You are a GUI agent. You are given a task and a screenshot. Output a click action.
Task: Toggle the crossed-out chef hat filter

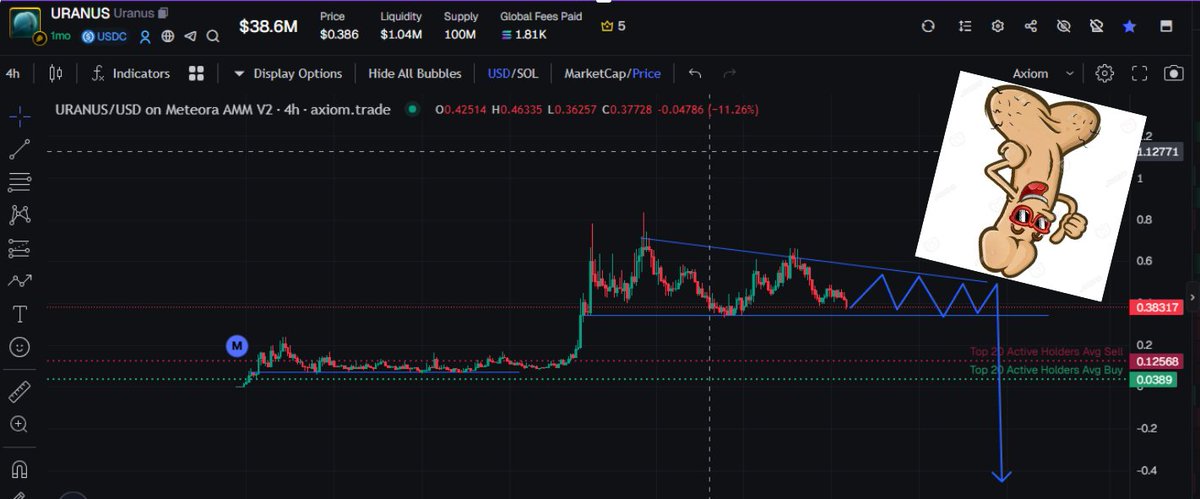1097,26
